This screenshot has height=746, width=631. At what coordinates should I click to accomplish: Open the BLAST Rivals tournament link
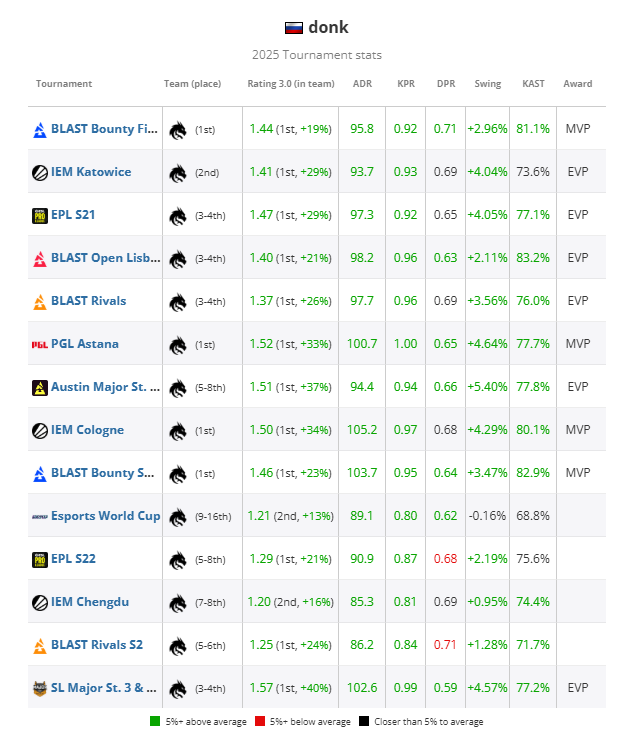[x=88, y=301]
